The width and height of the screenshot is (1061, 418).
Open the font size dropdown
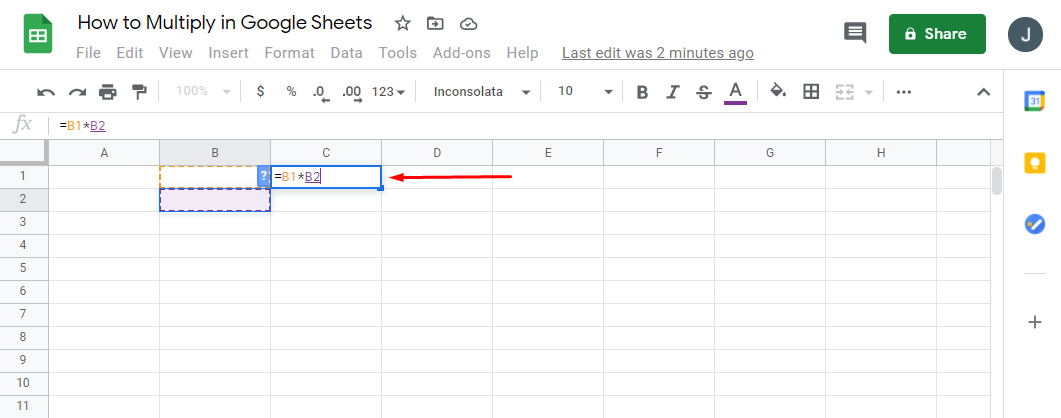585,91
